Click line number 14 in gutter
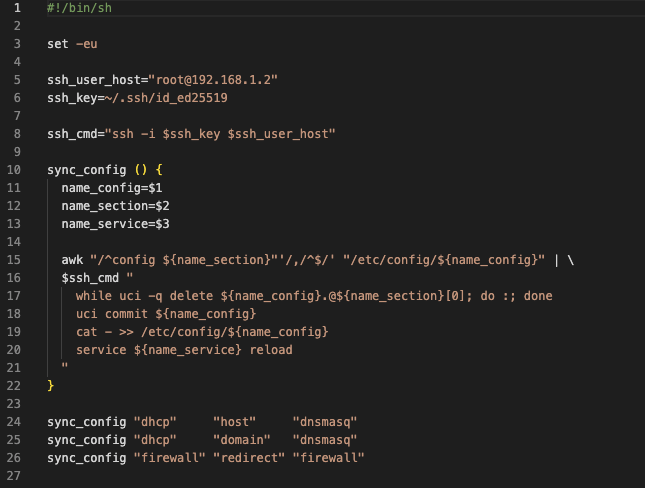Image resolution: width=645 pixels, height=488 pixels. pos(14,242)
